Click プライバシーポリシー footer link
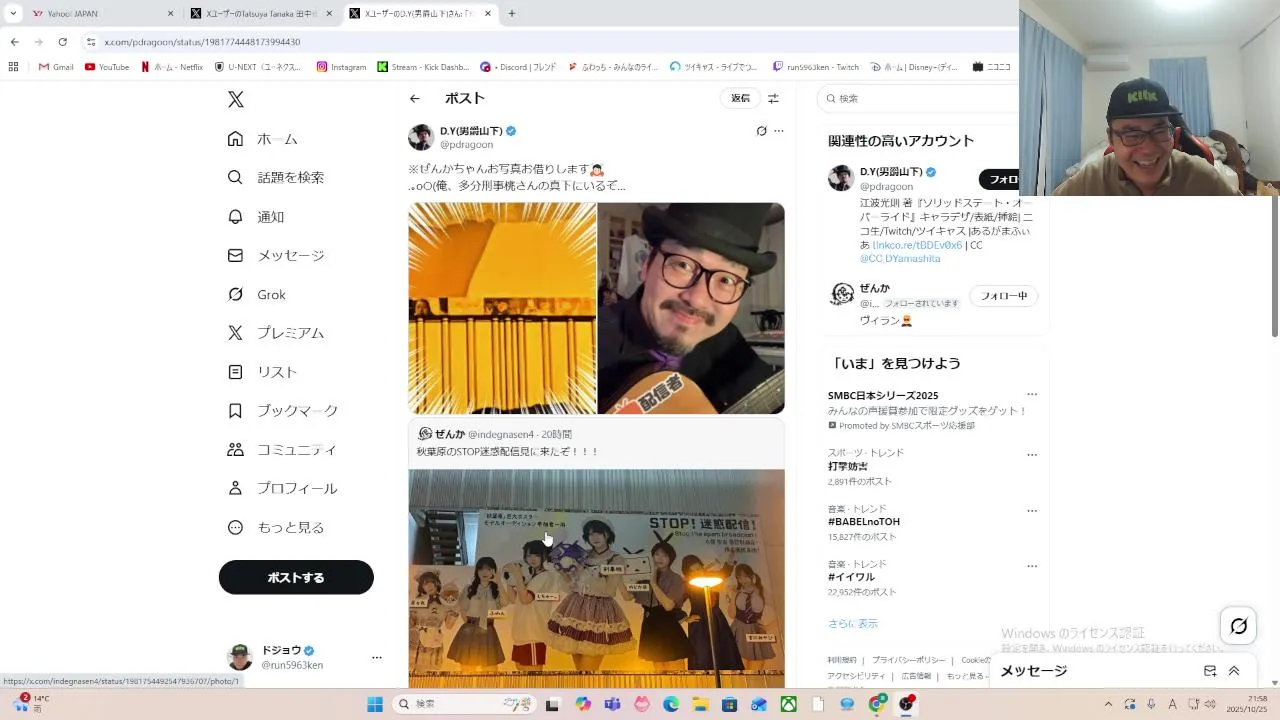 click(908, 660)
